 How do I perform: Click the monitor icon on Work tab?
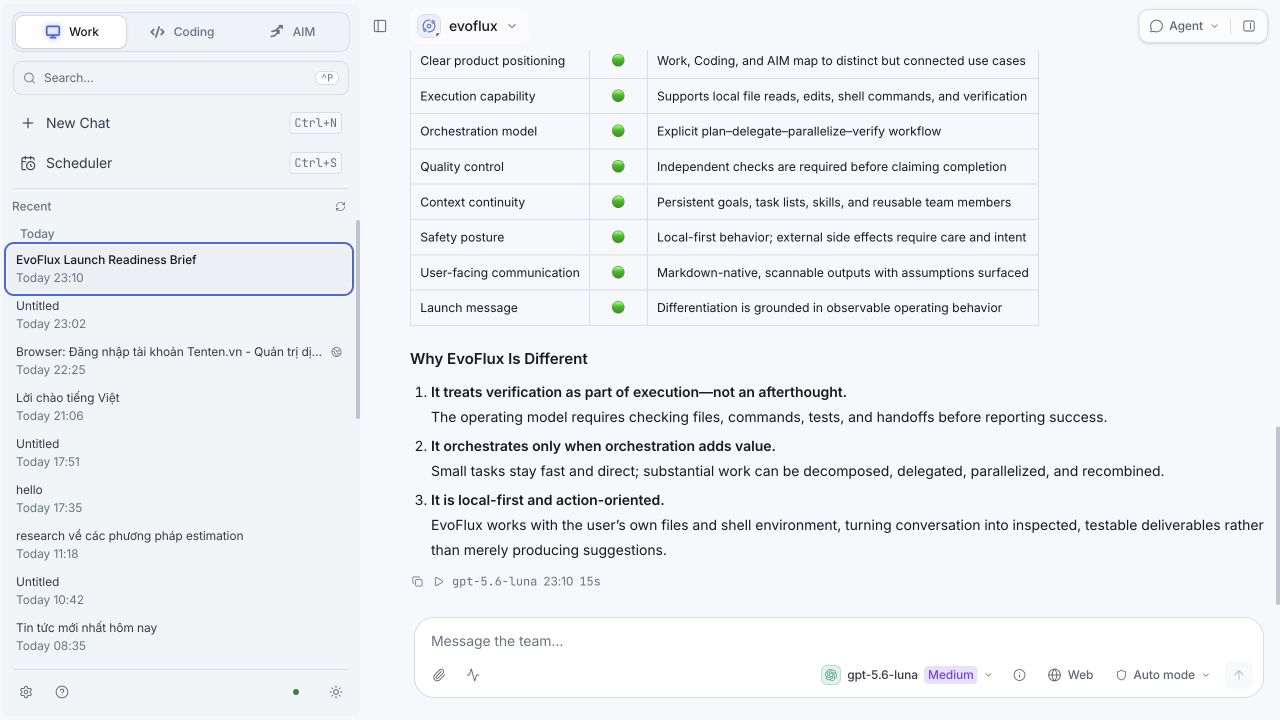click(x=53, y=32)
